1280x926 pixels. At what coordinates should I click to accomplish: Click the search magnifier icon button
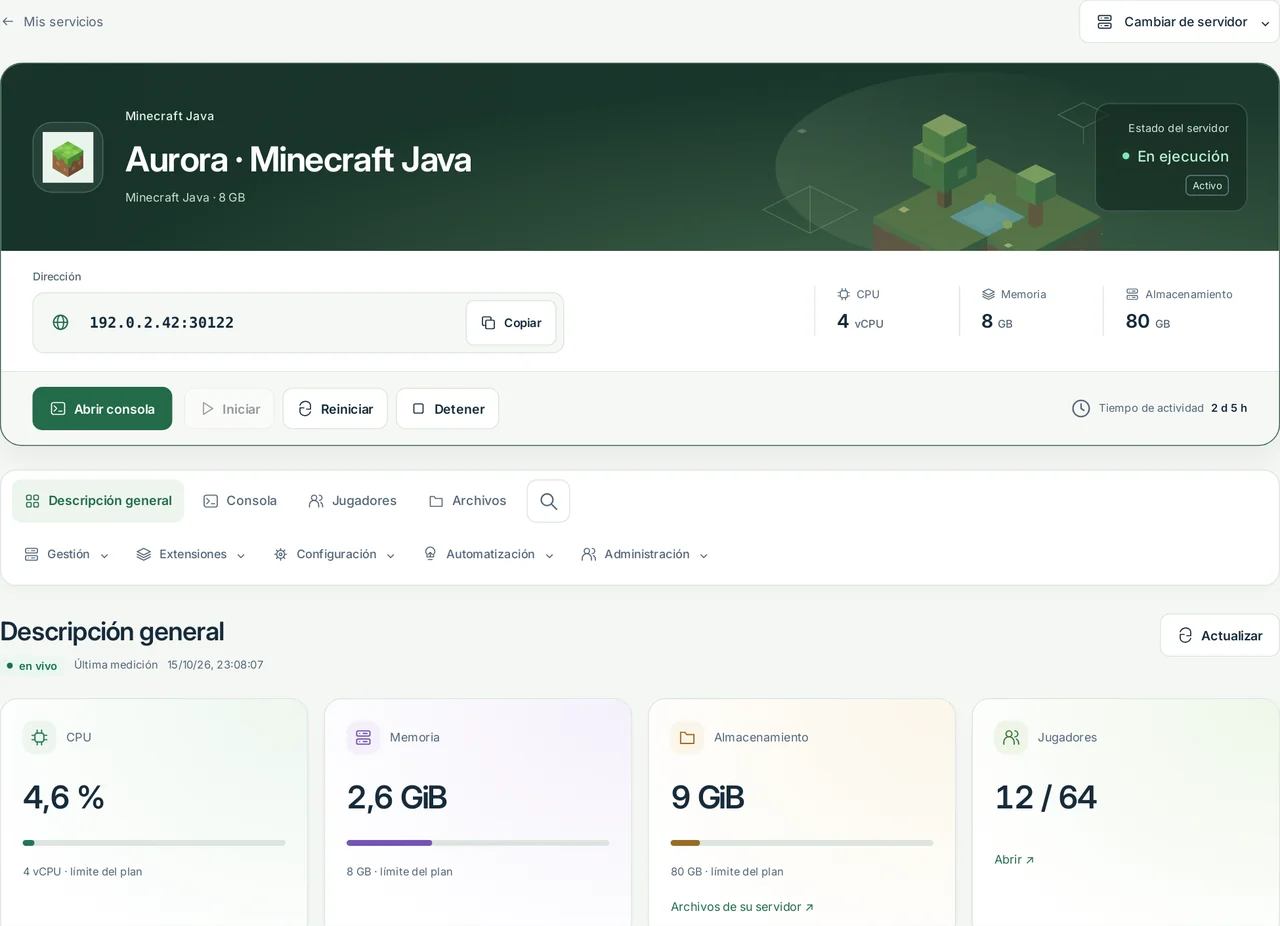pyautogui.click(x=548, y=501)
